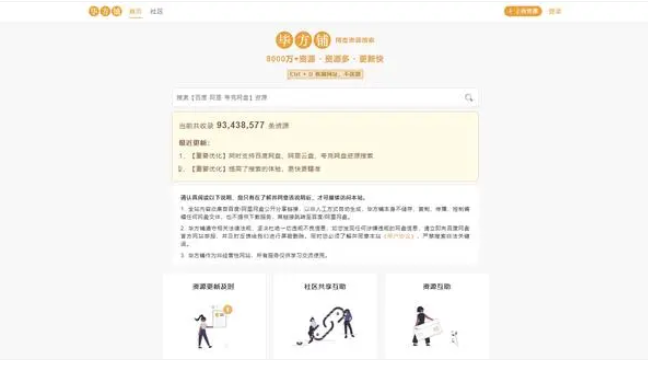This screenshot has width=648, height=376.
Task: Click the small logo in the header
Action: coord(105,11)
